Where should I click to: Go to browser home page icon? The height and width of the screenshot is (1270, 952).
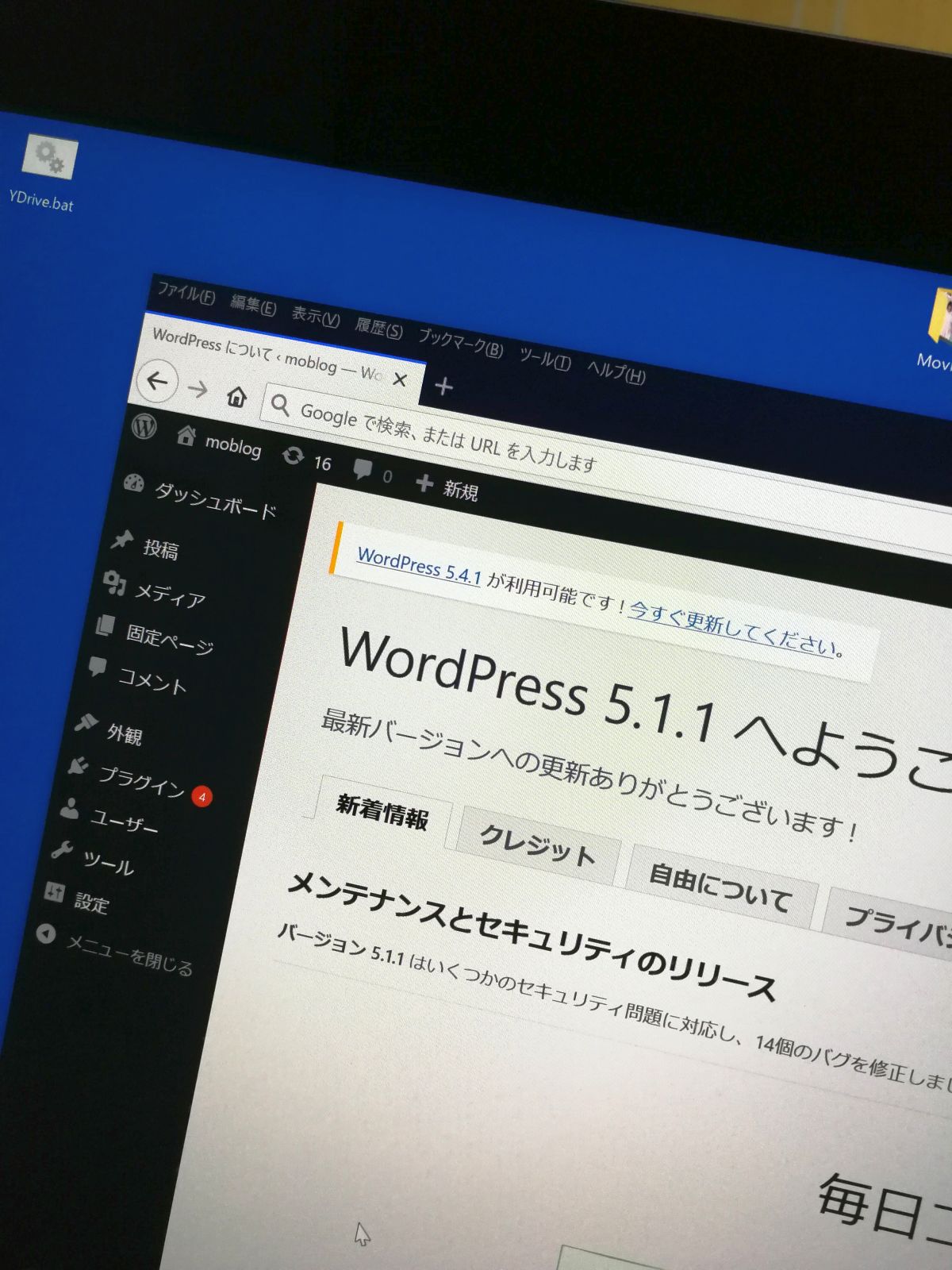(x=236, y=396)
